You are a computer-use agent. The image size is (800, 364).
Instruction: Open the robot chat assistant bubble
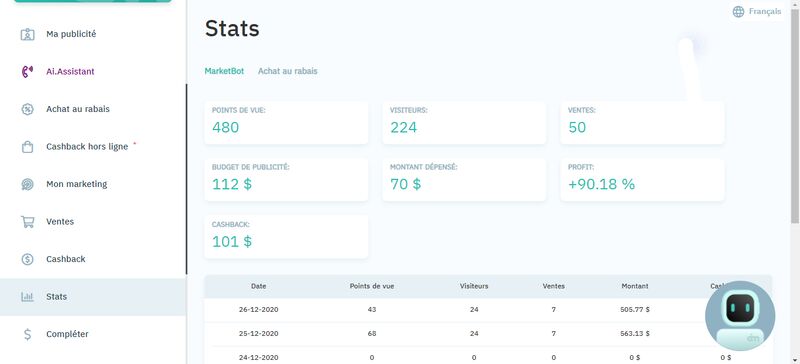(740, 316)
